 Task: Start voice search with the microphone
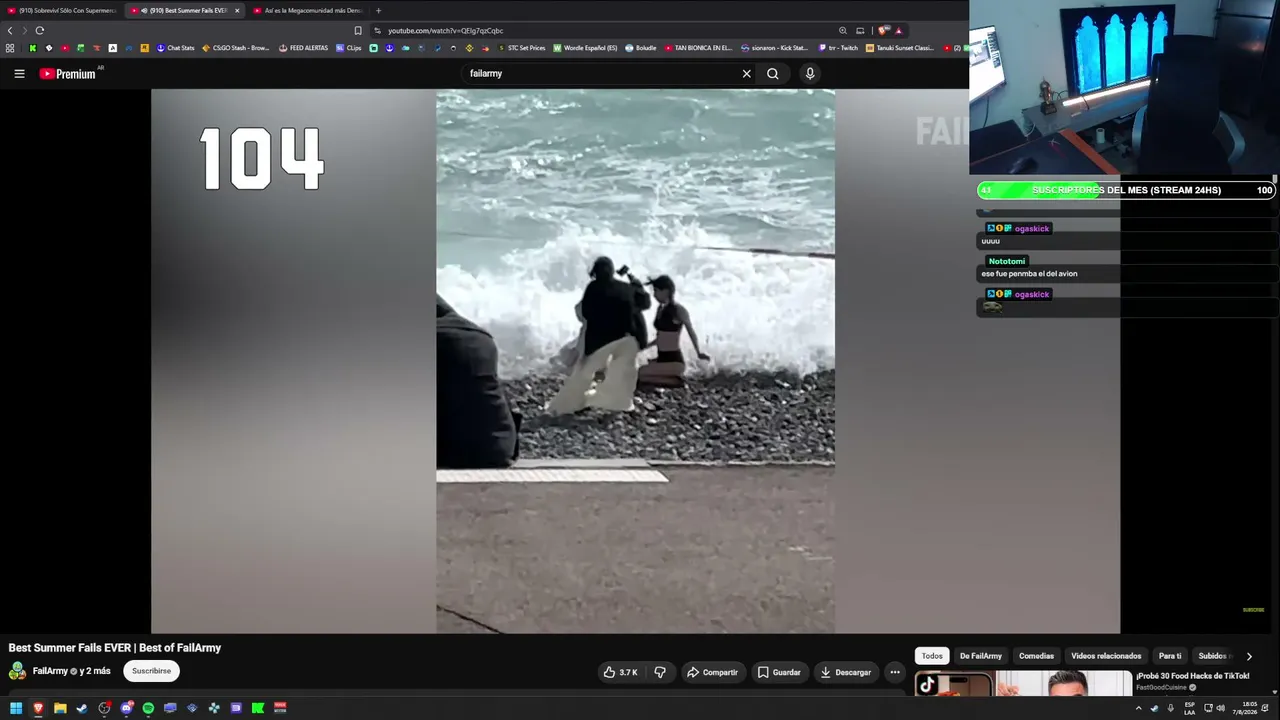[x=810, y=73]
